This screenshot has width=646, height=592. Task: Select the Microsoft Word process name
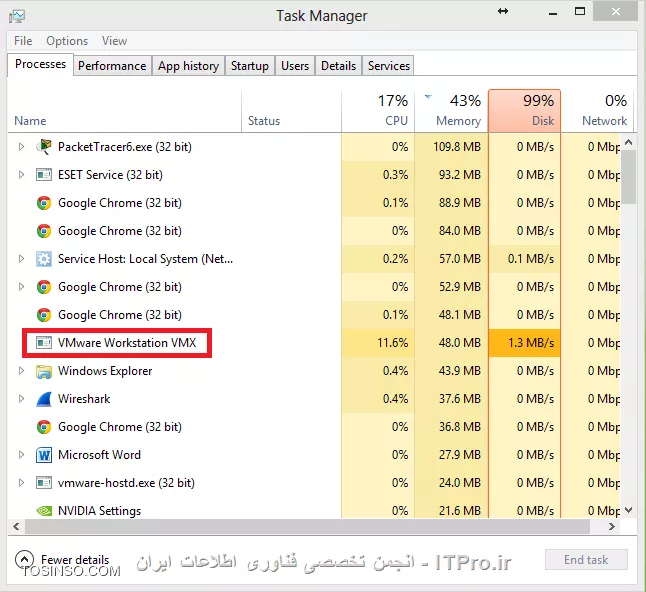(x=99, y=455)
